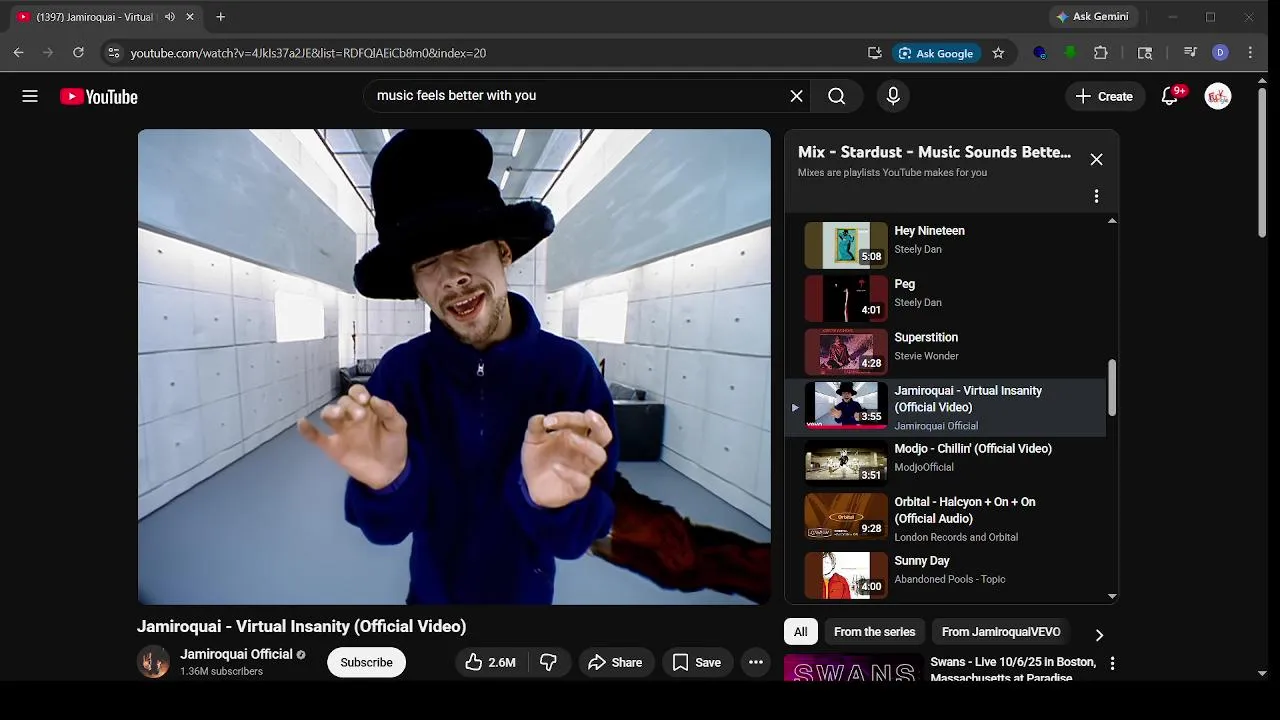Viewport: 1280px width, 720px height.
Task: View site information icon in address bar
Action: tap(113, 53)
